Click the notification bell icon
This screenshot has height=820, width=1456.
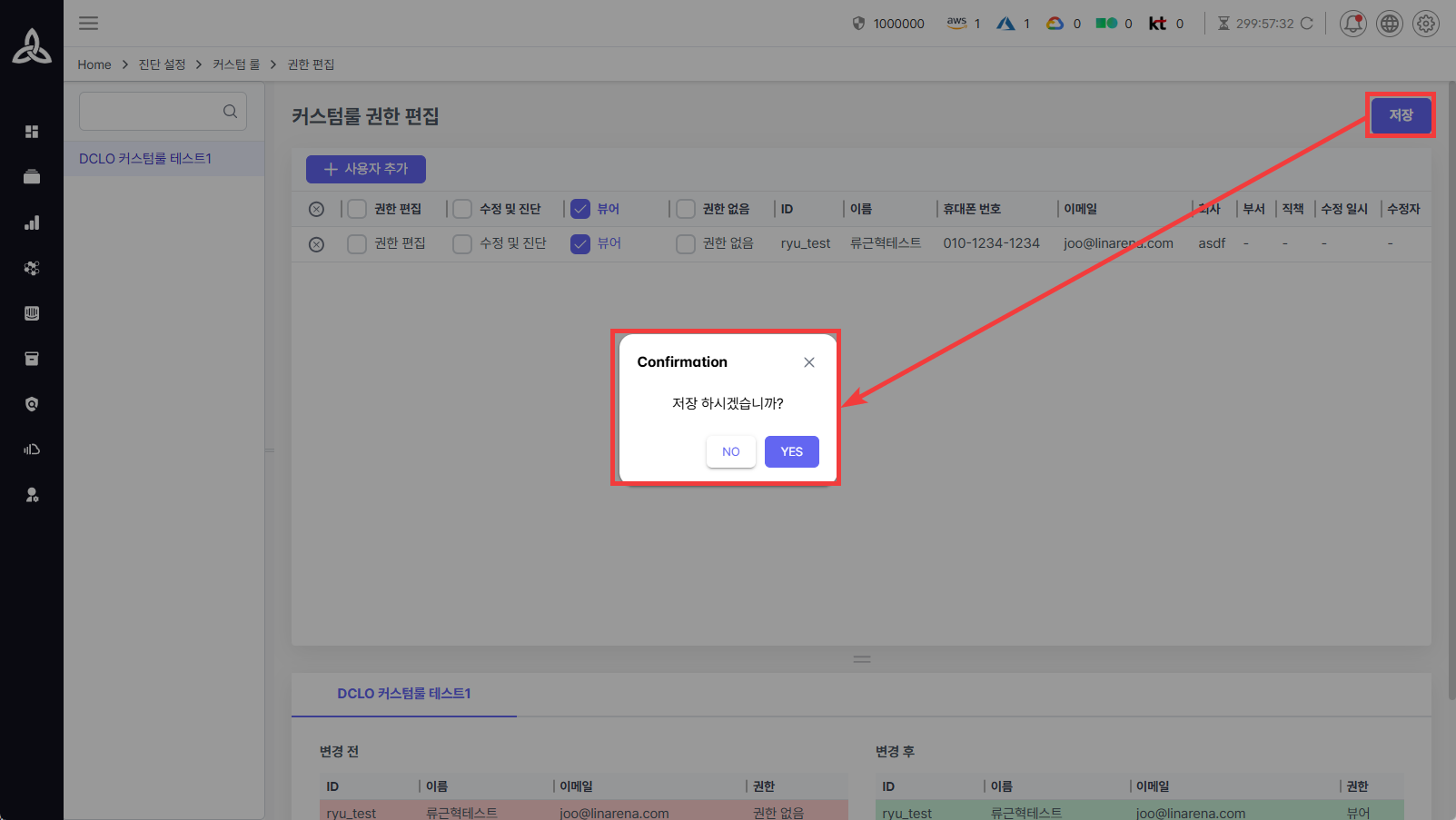tap(1352, 24)
